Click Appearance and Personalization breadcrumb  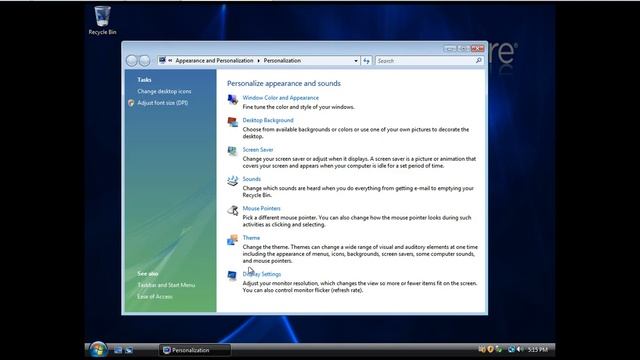click(214, 60)
